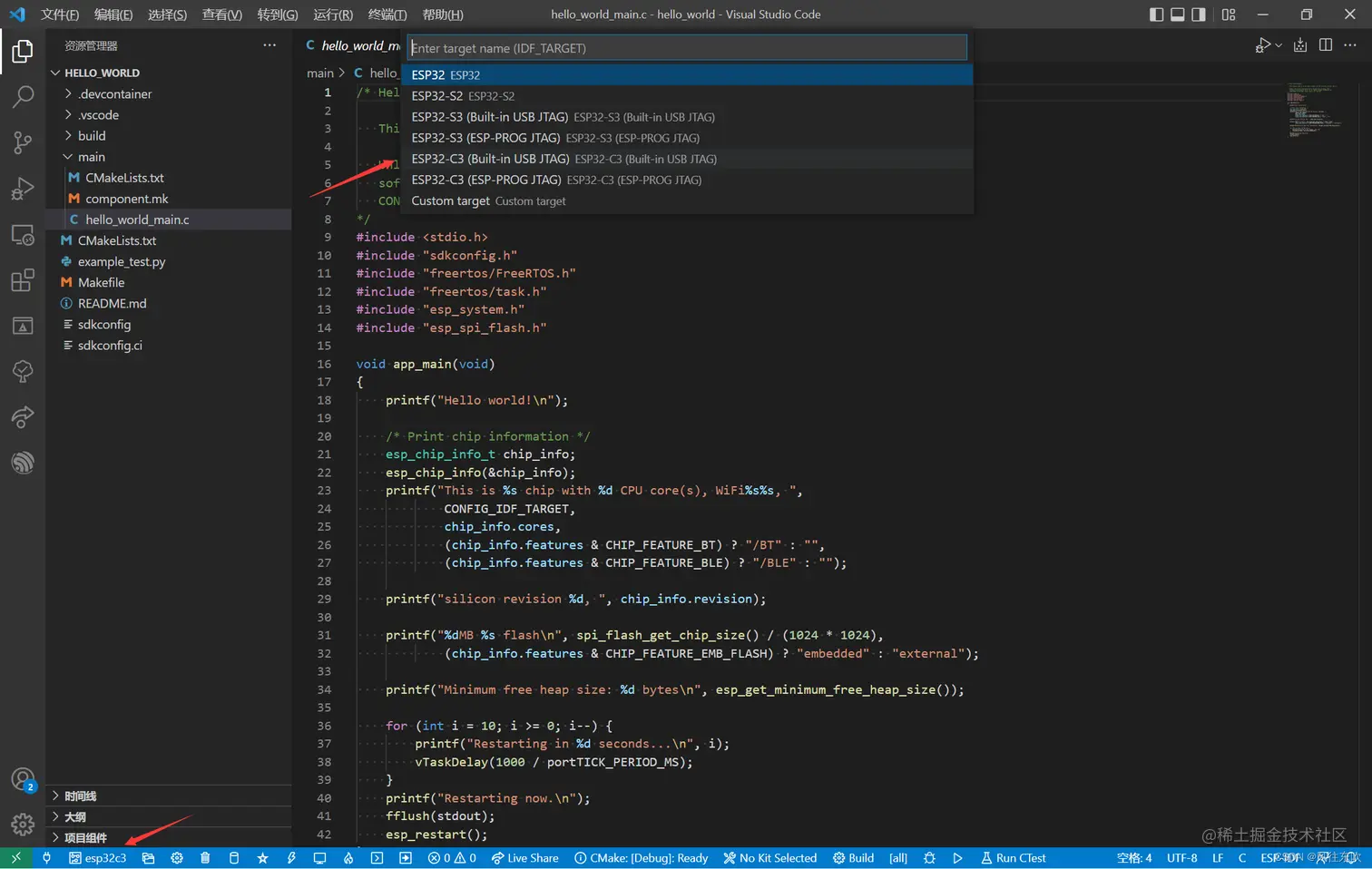Click errors and warnings count in status bar
The height and width of the screenshot is (869, 1372).
[452, 858]
